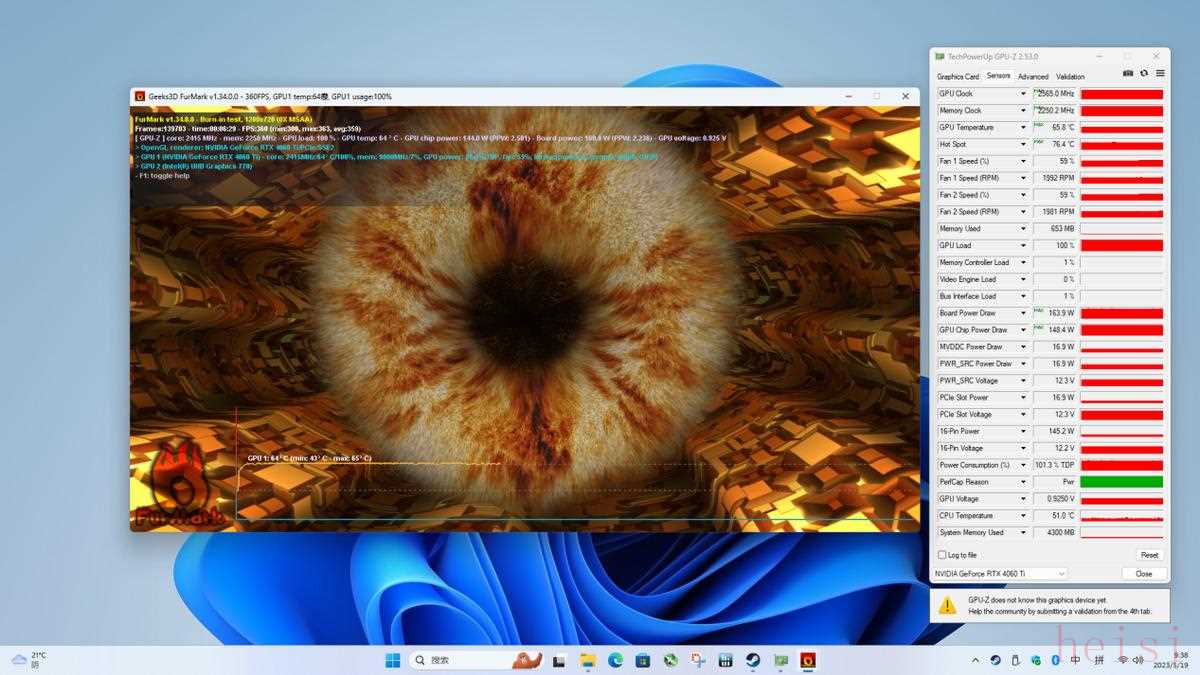Open the Advanced tab in GPU-Z
Screen dimensions: 1200x675
click(x=1033, y=77)
